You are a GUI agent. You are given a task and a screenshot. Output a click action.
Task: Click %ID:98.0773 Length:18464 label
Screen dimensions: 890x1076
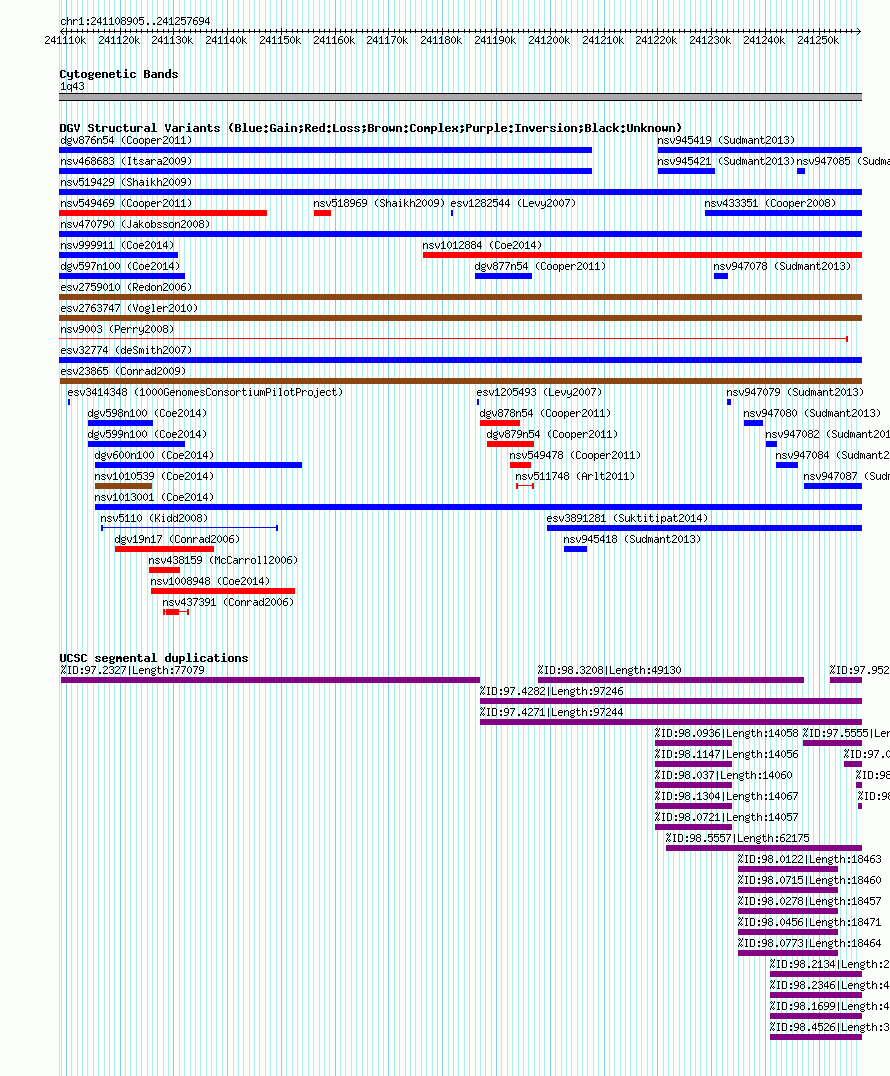click(x=810, y=944)
